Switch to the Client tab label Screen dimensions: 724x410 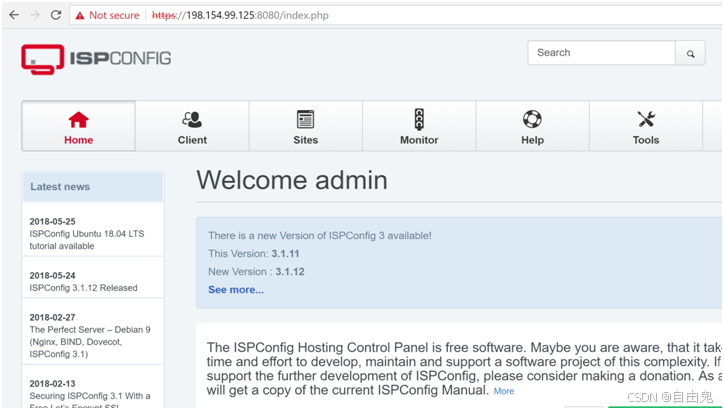192,140
